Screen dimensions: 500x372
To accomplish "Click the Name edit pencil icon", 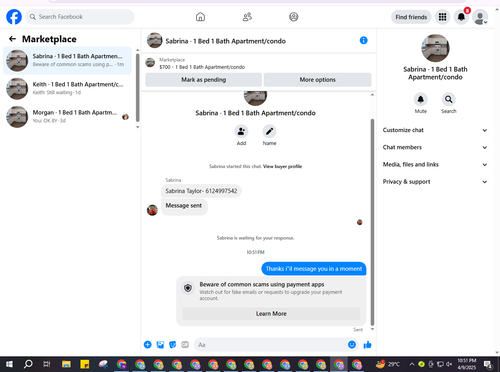I will (x=269, y=131).
